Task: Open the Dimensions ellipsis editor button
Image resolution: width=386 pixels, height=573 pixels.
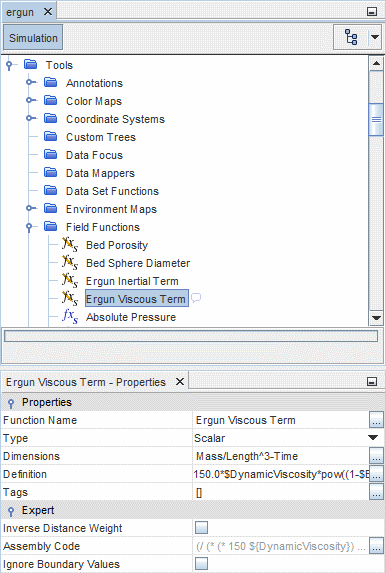Action: 376,456
